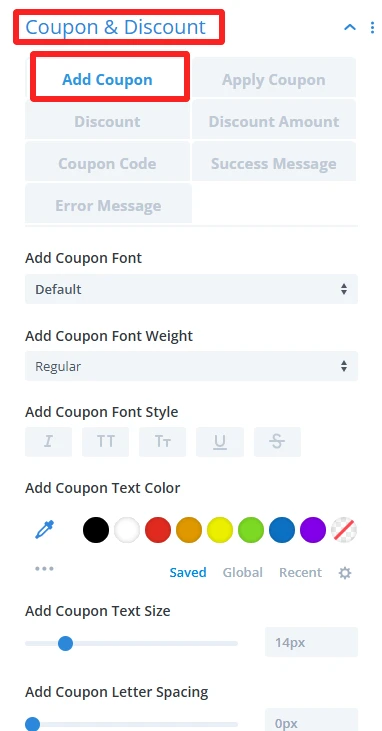
Task: Select the Error Message tab
Action: [108, 206]
